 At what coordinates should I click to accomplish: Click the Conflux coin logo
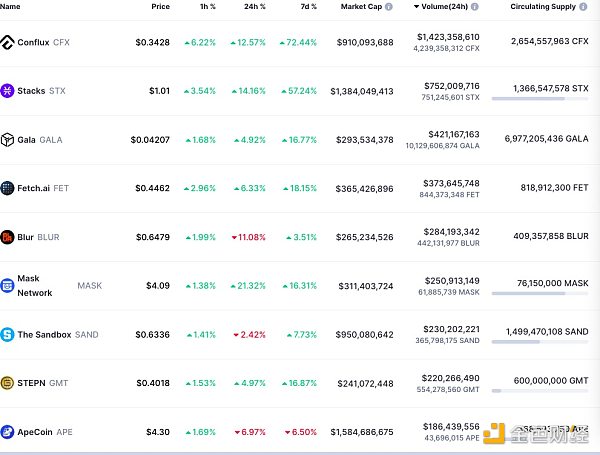point(8,43)
